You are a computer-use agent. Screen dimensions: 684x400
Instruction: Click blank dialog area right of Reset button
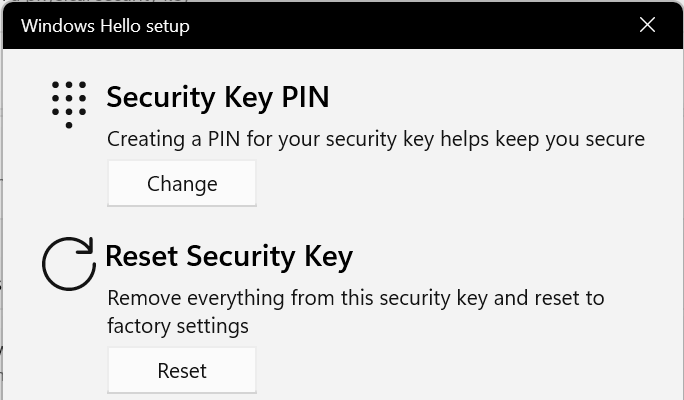coord(450,371)
